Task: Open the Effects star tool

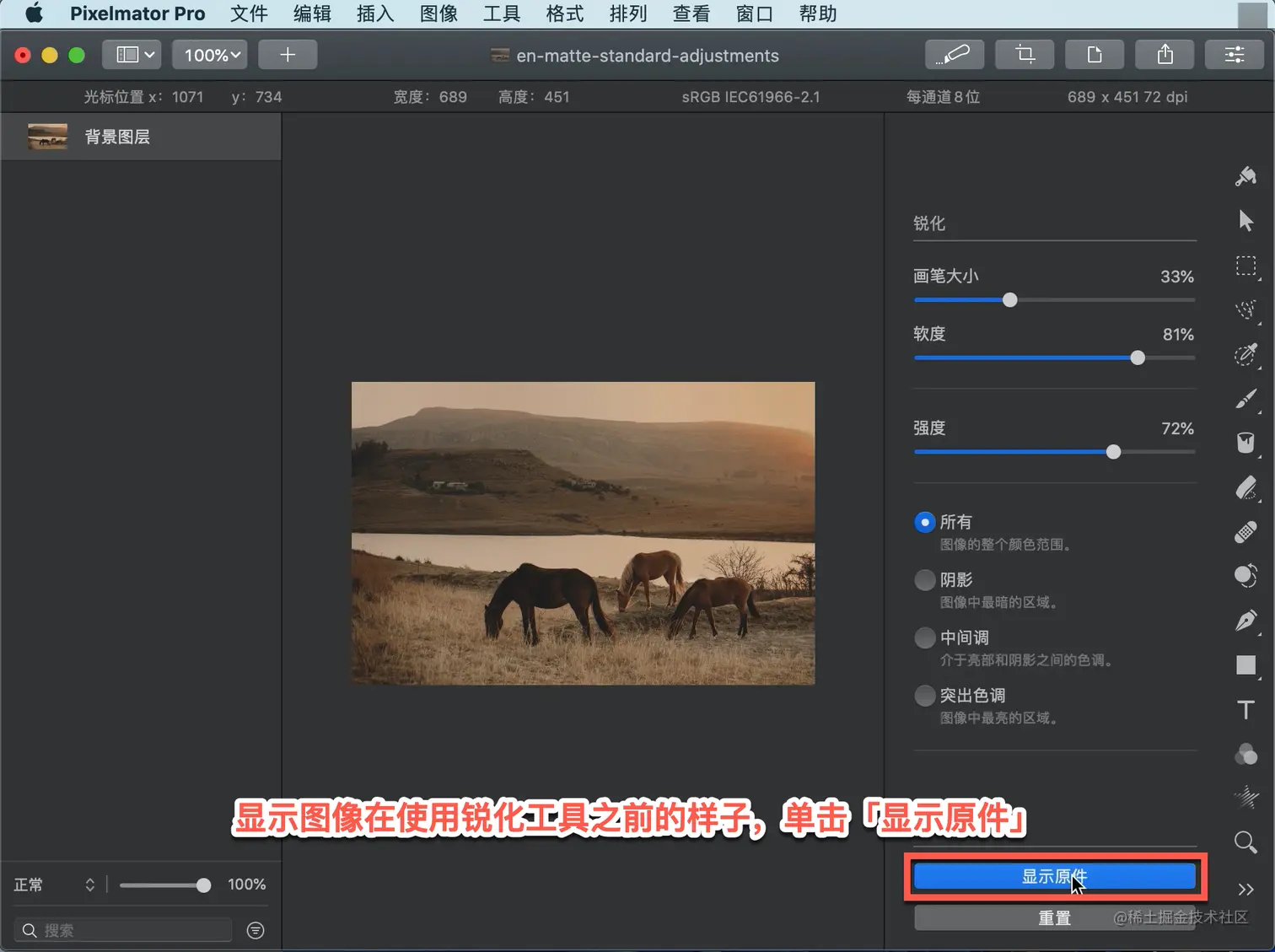Action: pyautogui.click(x=1245, y=798)
